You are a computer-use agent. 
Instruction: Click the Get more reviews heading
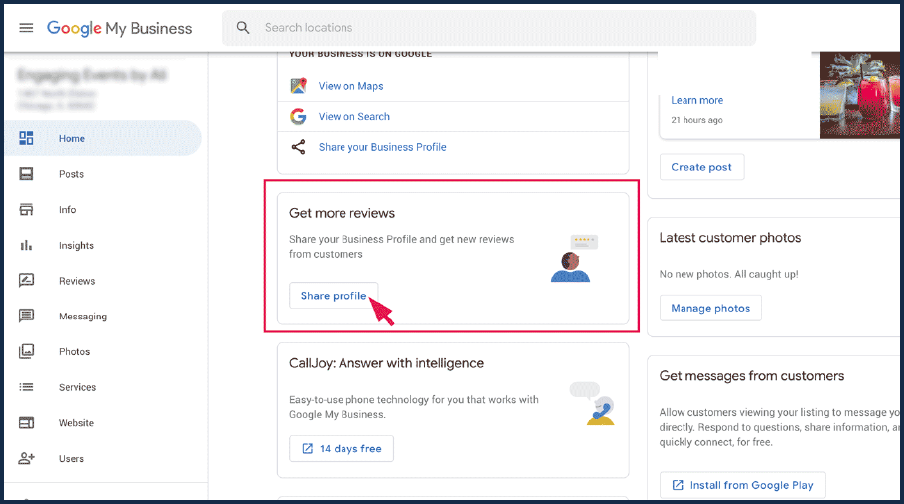[x=342, y=213]
